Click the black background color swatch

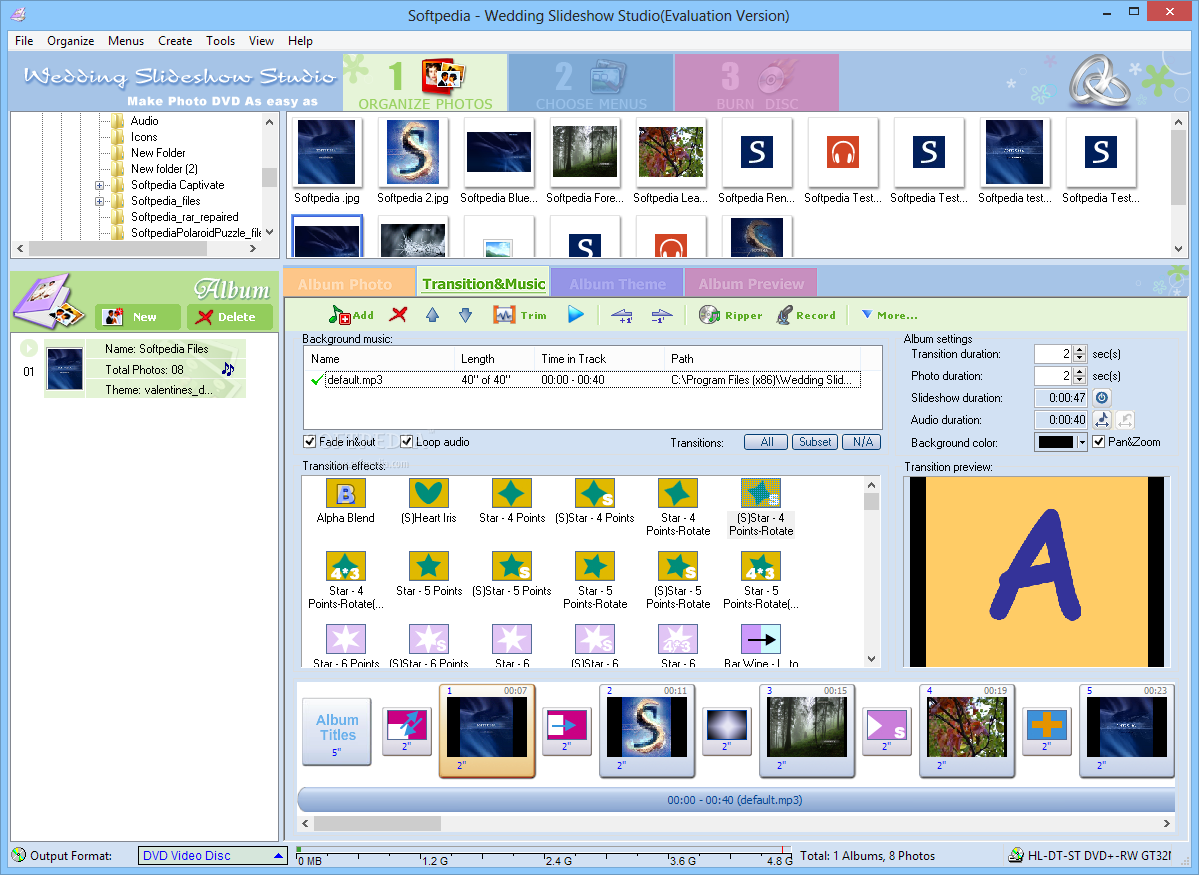[x=1055, y=442]
